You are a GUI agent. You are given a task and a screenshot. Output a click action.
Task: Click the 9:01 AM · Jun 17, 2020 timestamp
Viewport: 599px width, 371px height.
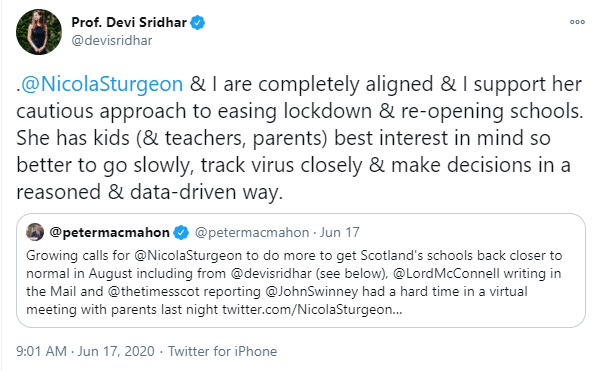(x=85, y=352)
